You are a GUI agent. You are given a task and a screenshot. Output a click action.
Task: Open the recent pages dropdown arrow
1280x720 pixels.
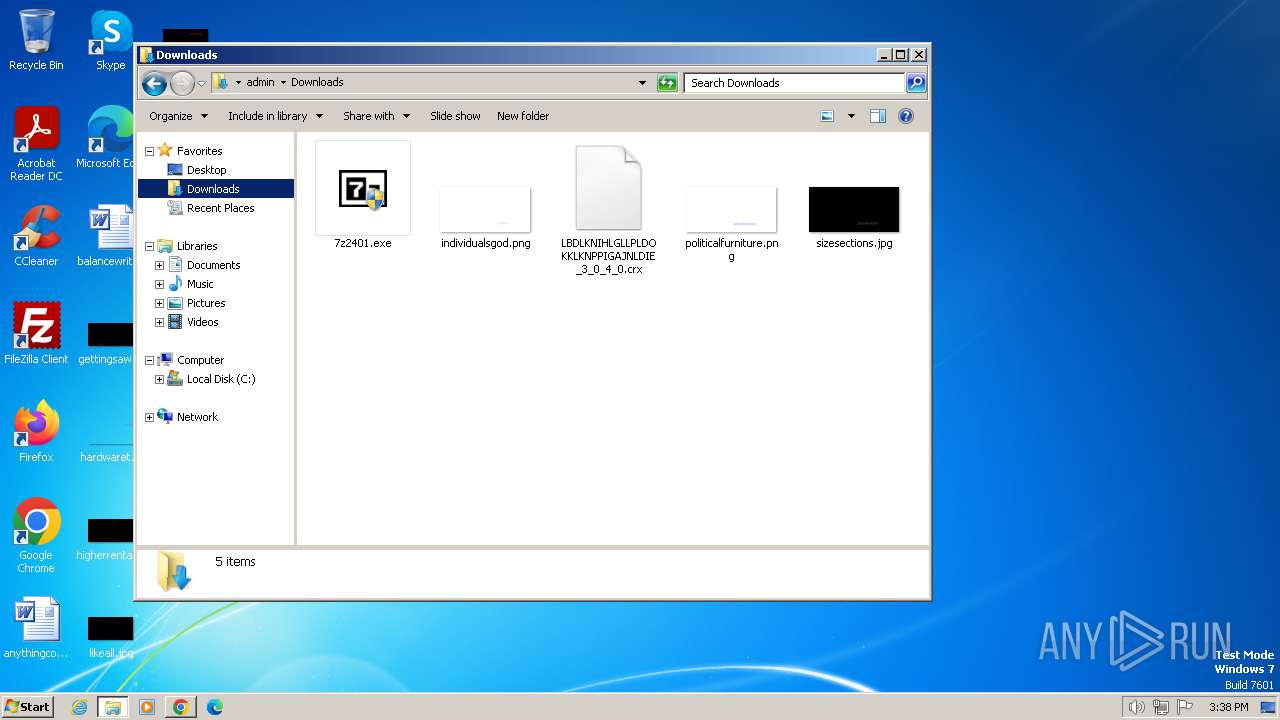point(201,83)
